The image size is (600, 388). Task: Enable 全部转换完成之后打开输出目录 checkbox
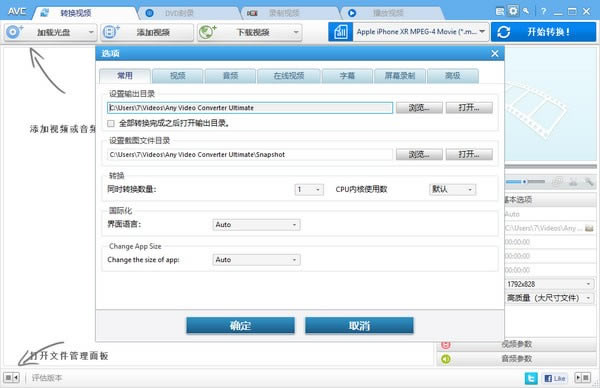click(x=111, y=124)
